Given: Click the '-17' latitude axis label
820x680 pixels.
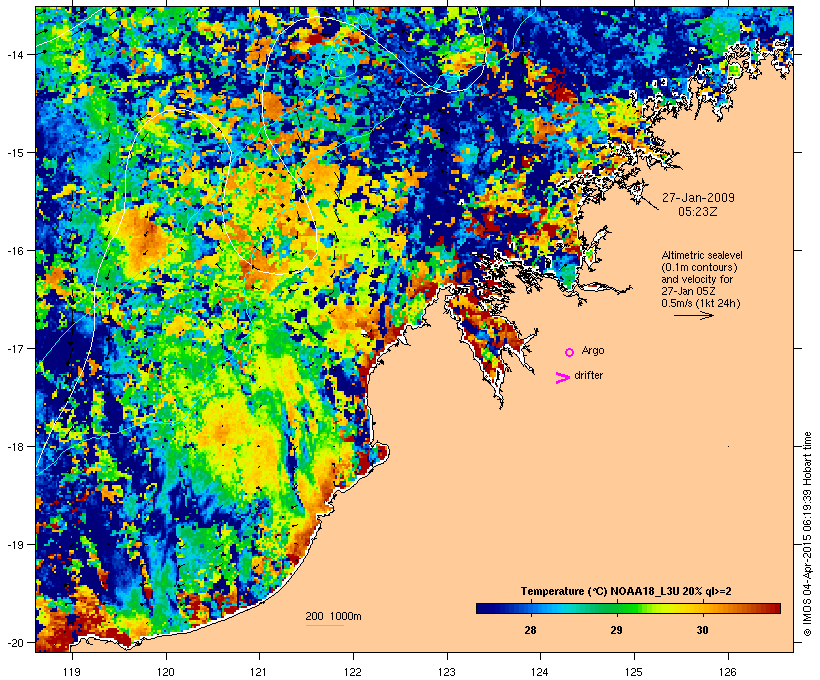Looking at the screenshot, I should point(14,348).
